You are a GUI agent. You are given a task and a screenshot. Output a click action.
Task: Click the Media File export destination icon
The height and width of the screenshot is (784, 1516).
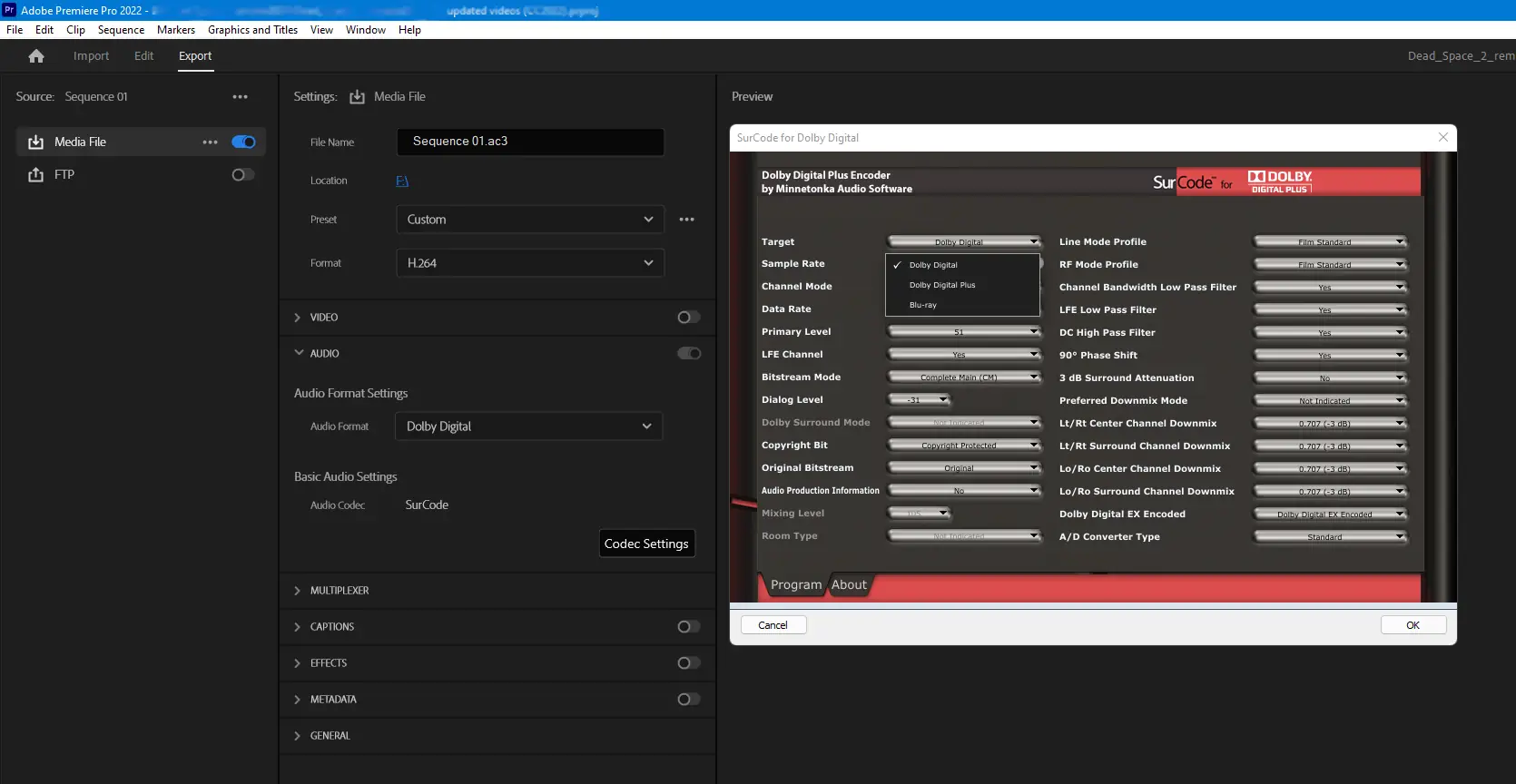coord(35,142)
